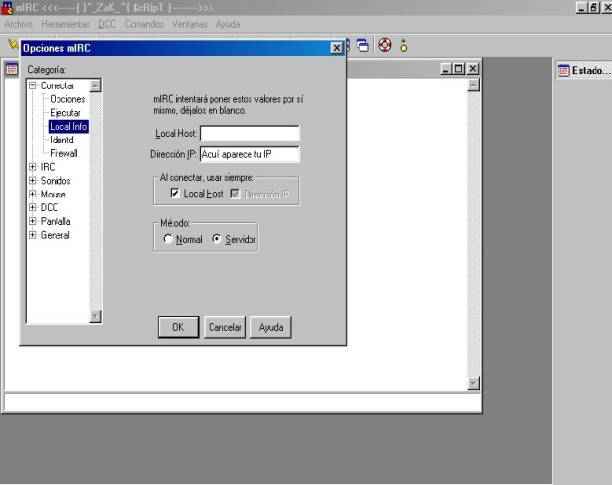This screenshot has width=612, height=485.
Task: Select the IRC category label
Action: [48, 167]
